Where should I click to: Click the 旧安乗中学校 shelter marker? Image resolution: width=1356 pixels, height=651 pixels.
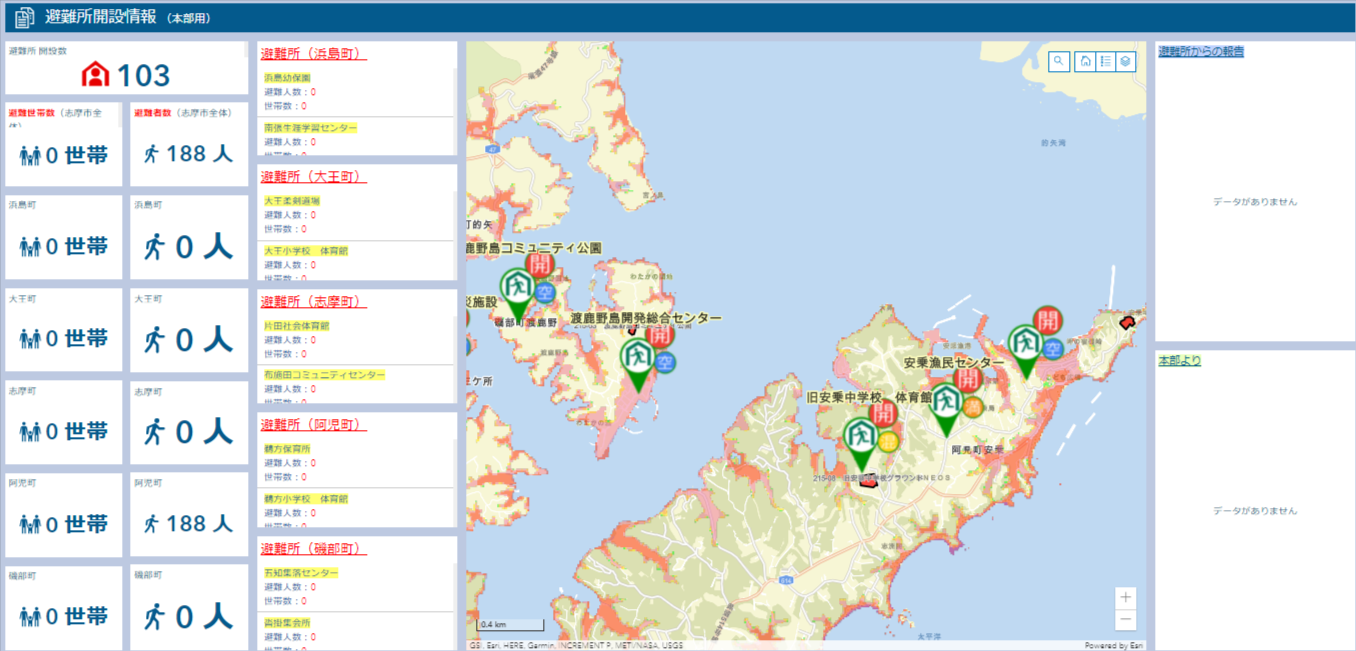[860, 441]
